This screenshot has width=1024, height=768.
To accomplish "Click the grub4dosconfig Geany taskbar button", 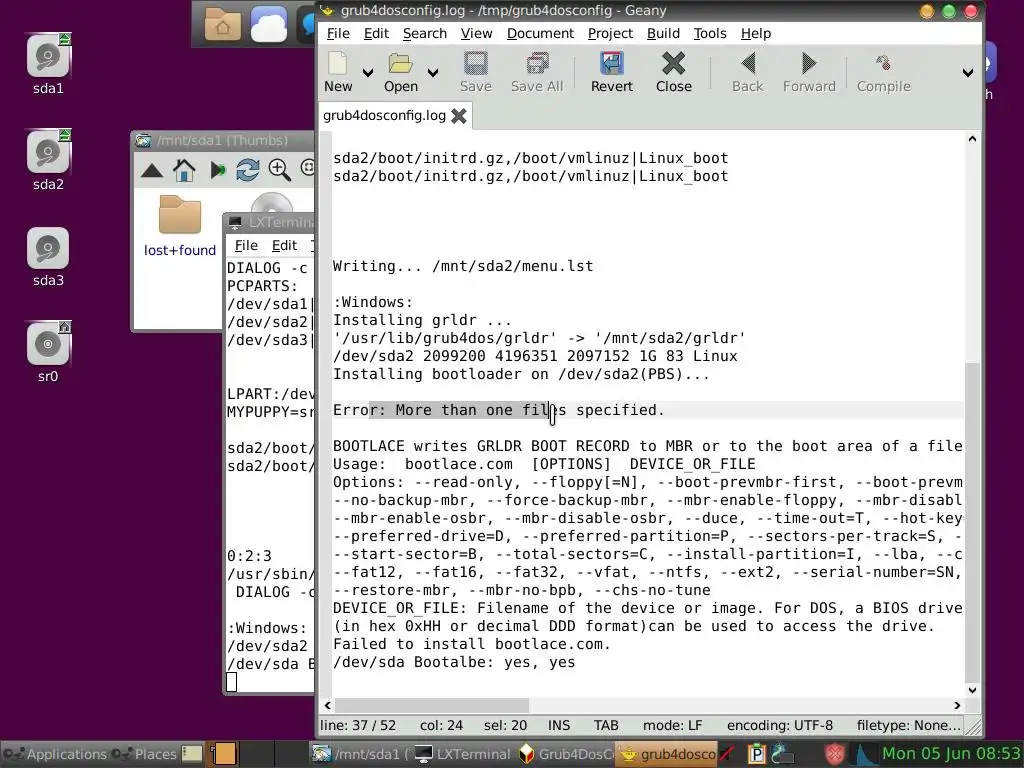I will point(667,754).
